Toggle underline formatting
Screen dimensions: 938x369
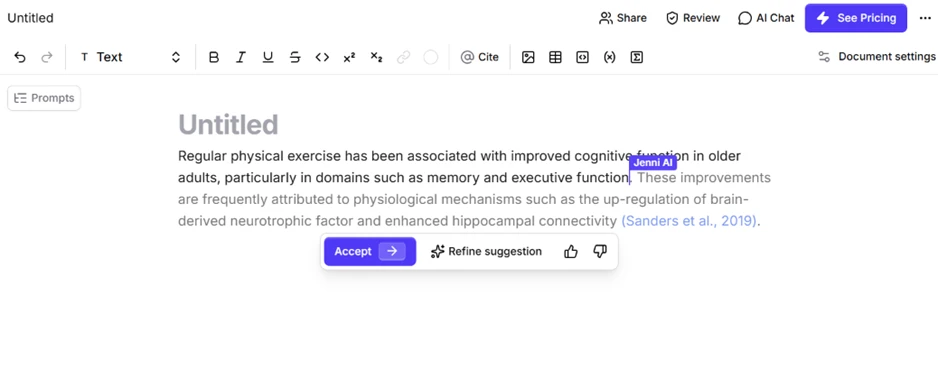click(268, 57)
